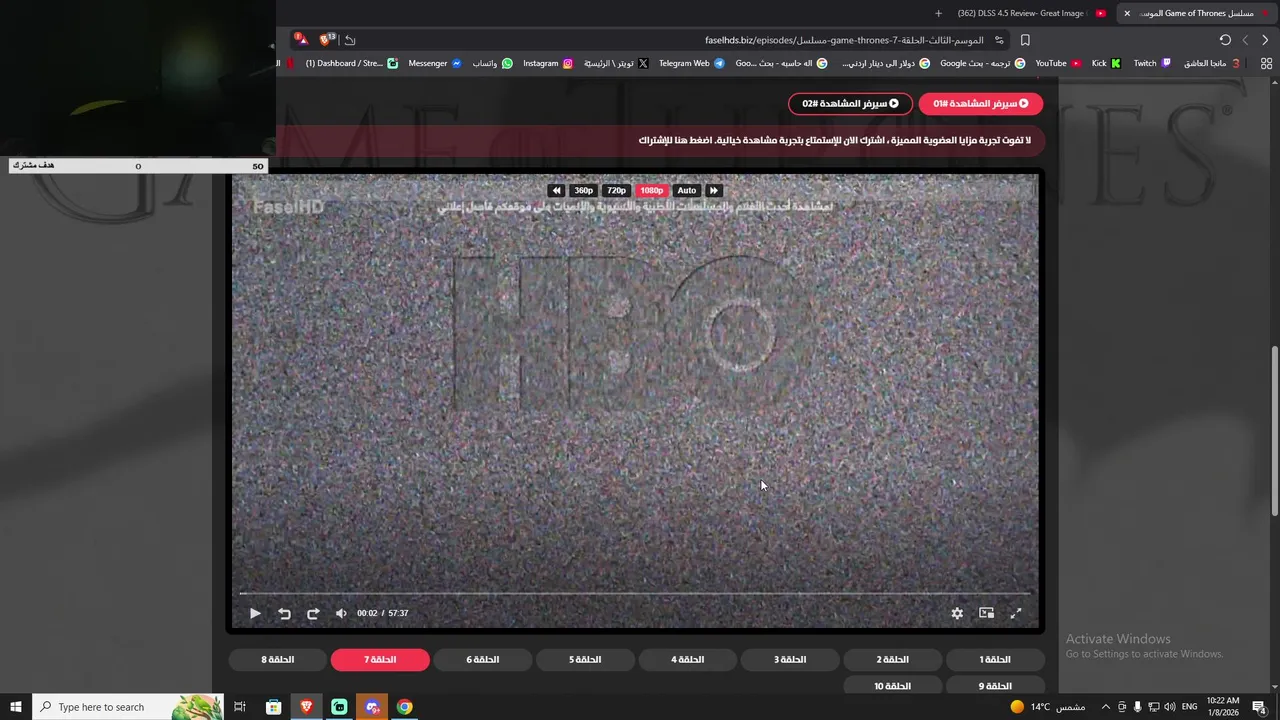The width and height of the screenshot is (1280, 720).
Task: Click the share icon left of address bar
Action: pos(350,40)
